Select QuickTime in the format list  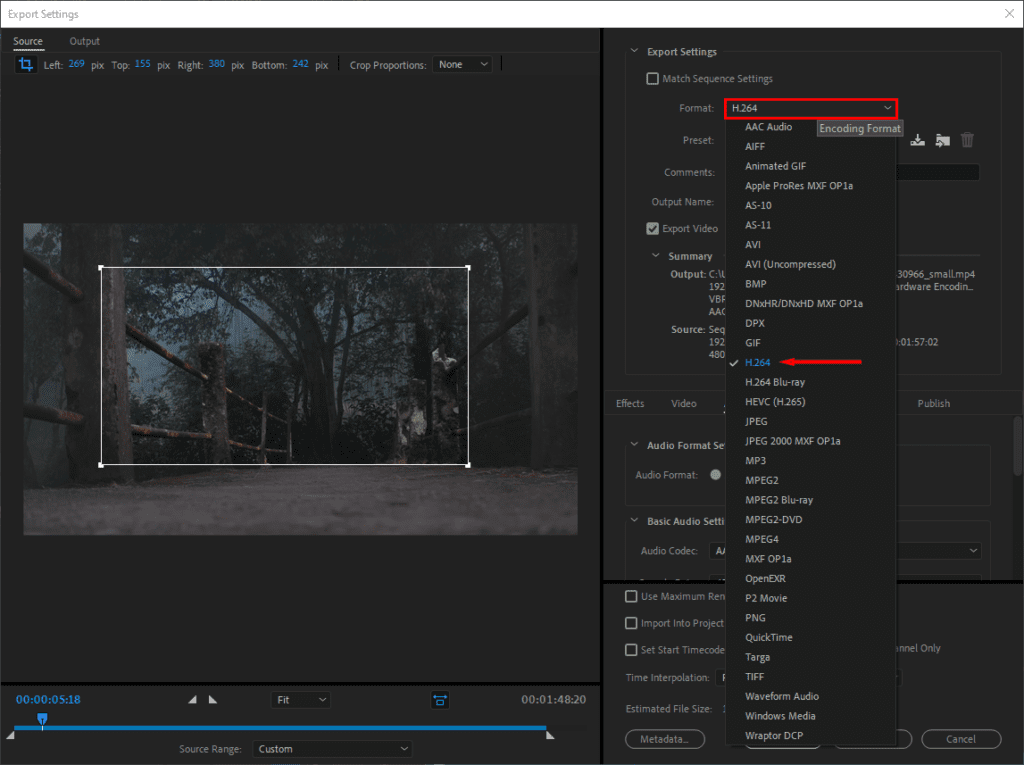tap(768, 638)
